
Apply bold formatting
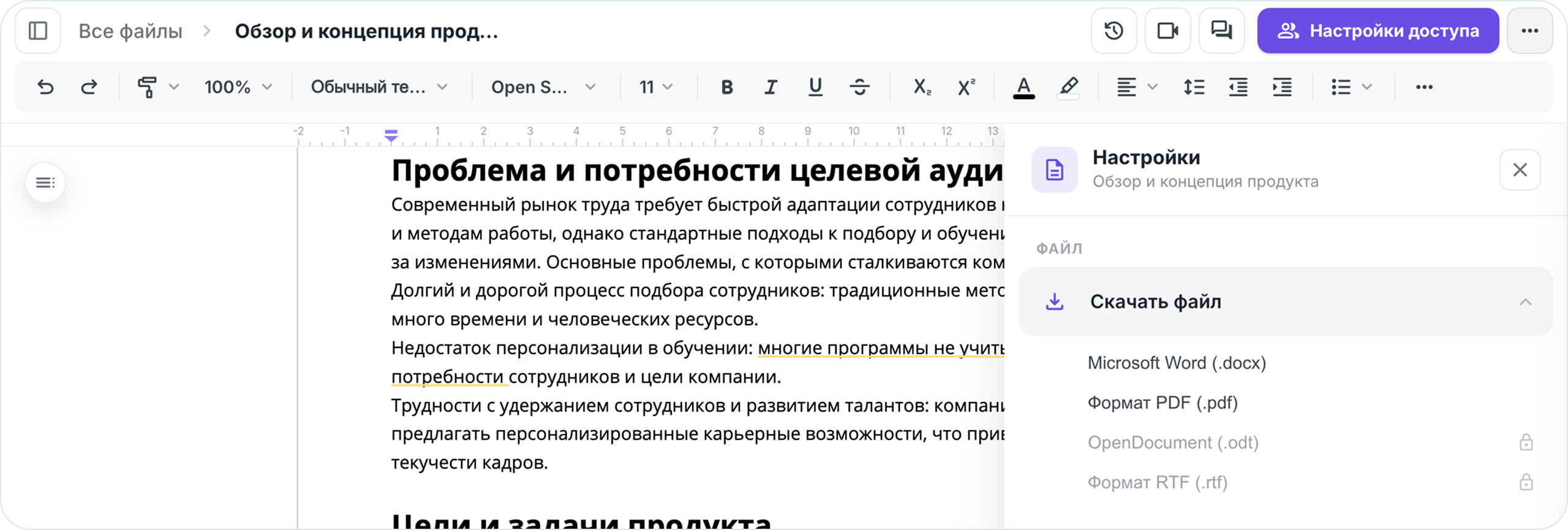coord(726,87)
